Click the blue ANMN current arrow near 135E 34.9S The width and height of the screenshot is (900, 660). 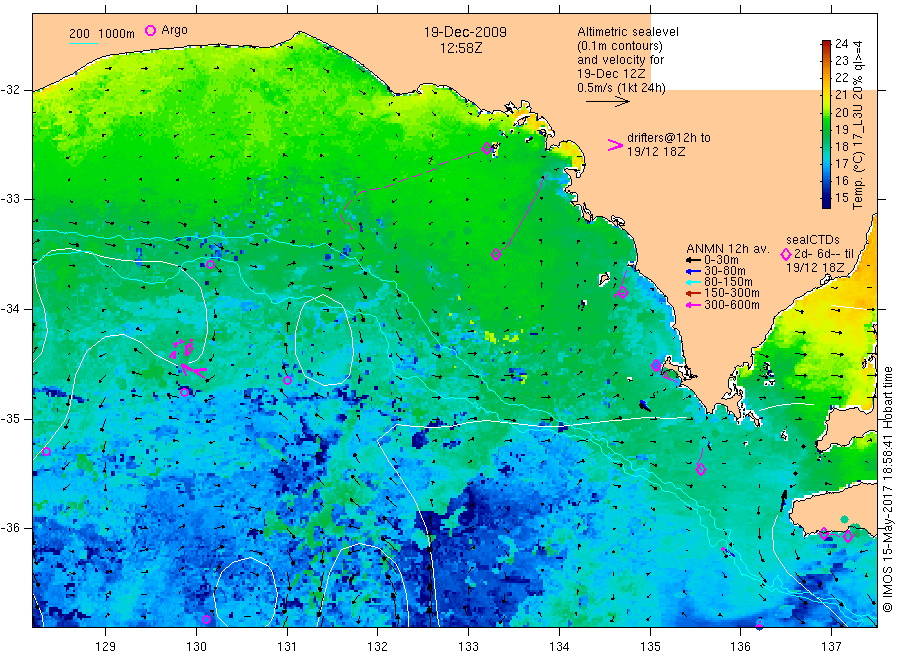point(645,406)
